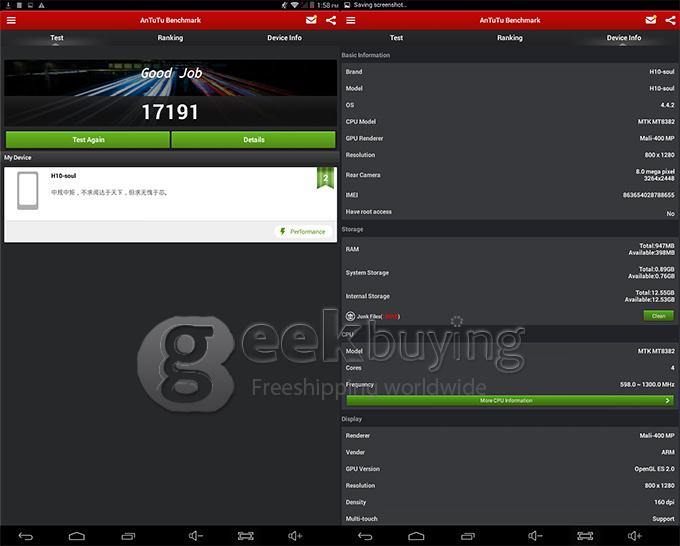Click the Test Again button
This screenshot has height=546, width=680.
[x=87, y=140]
